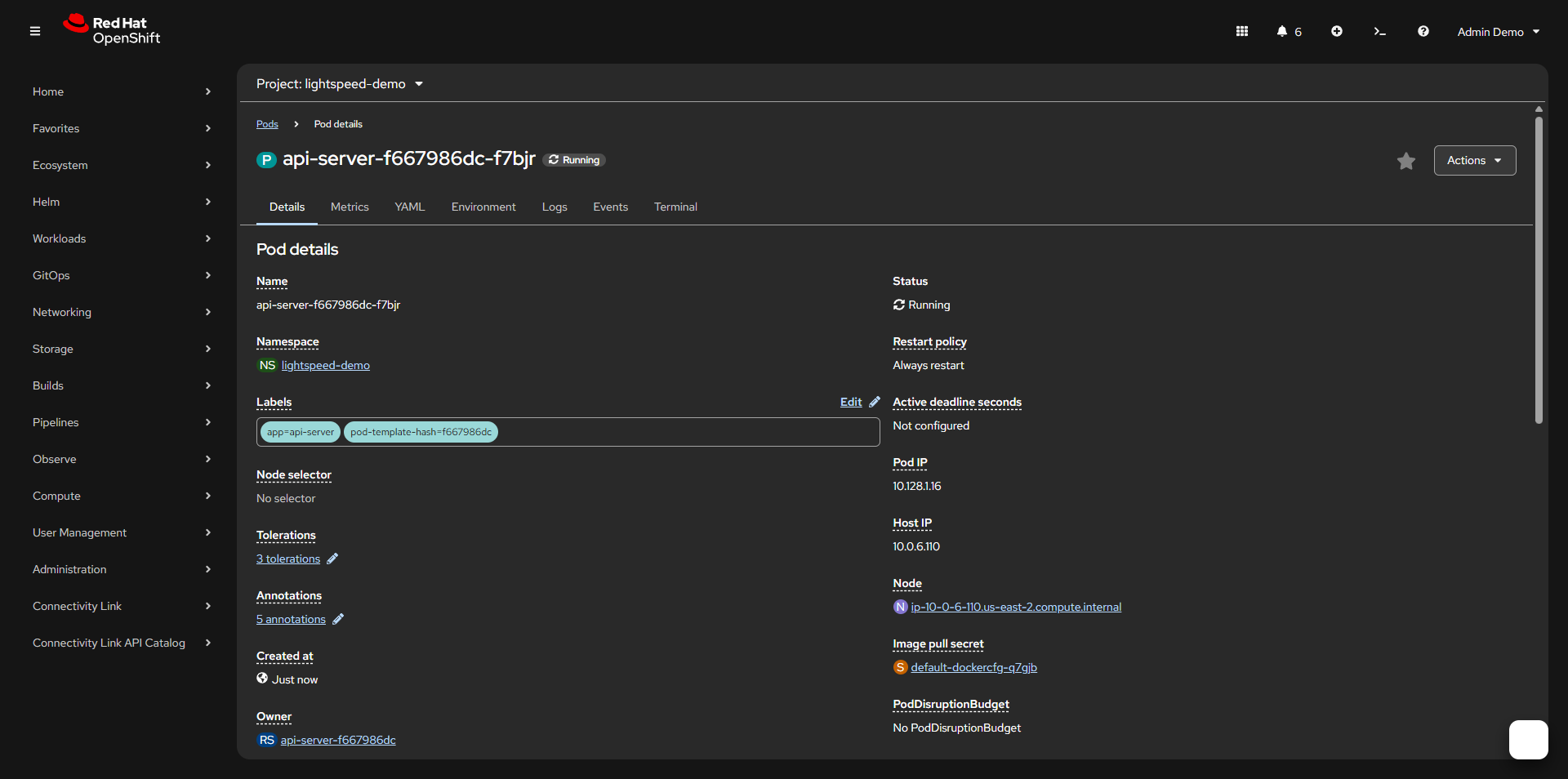Switch to the Events tab

[x=611, y=207]
